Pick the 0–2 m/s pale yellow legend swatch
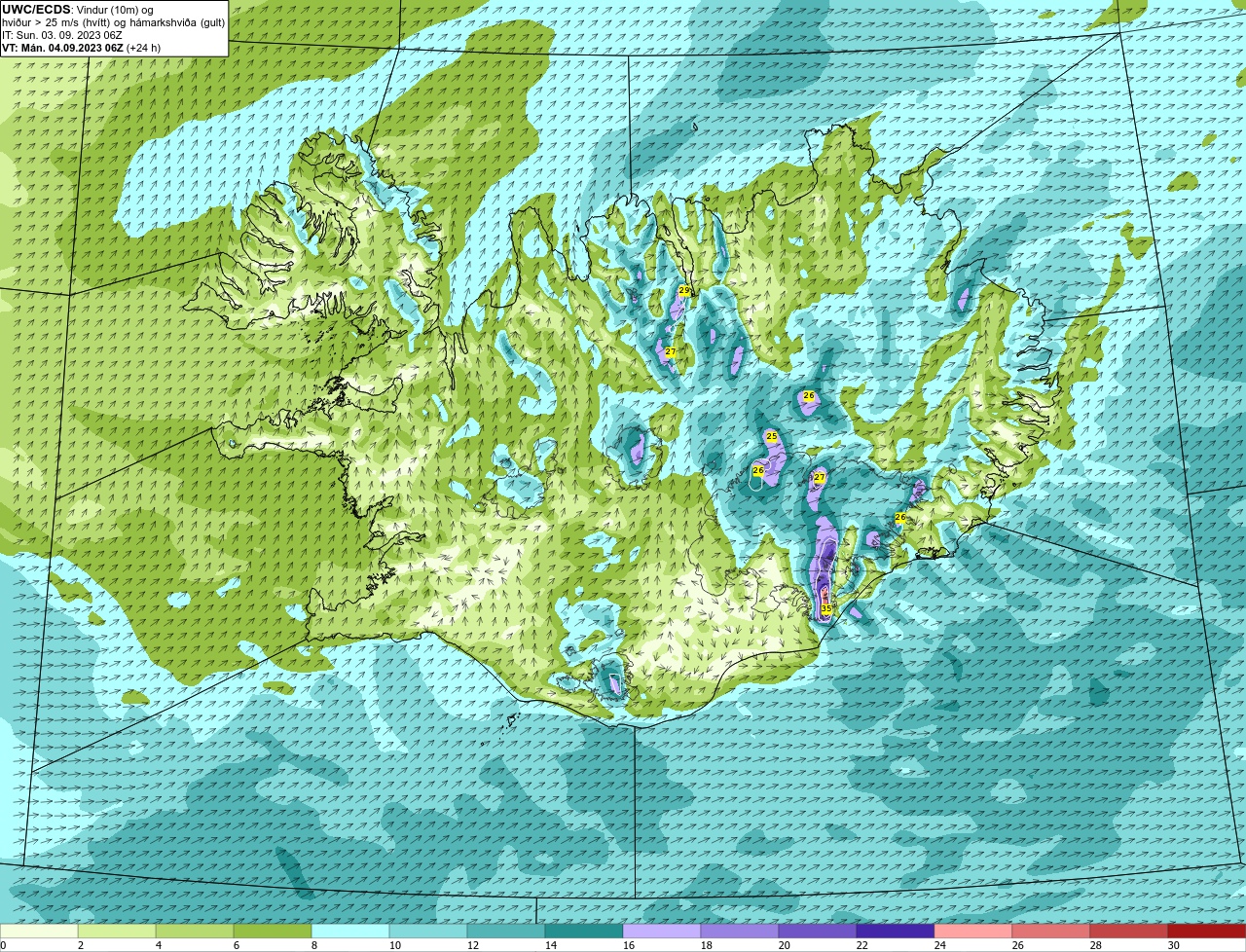1246x952 pixels. click(39, 931)
